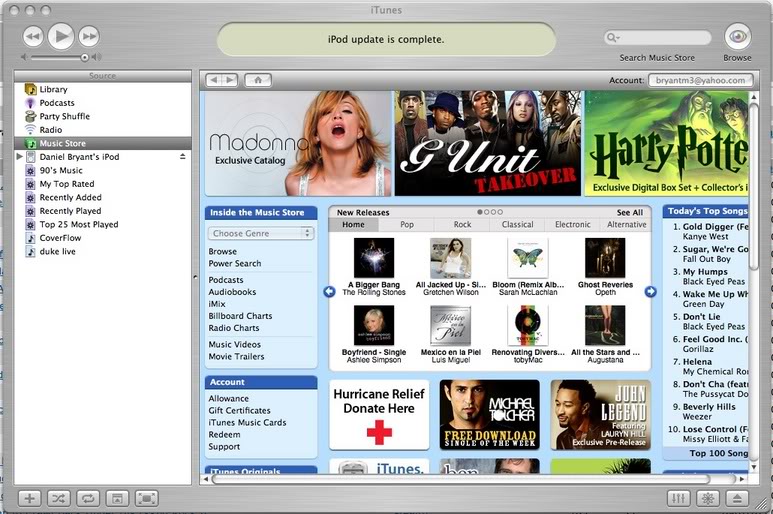Toggle the shuffle button
Image resolution: width=773 pixels, height=514 pixels.
(59, 498)
